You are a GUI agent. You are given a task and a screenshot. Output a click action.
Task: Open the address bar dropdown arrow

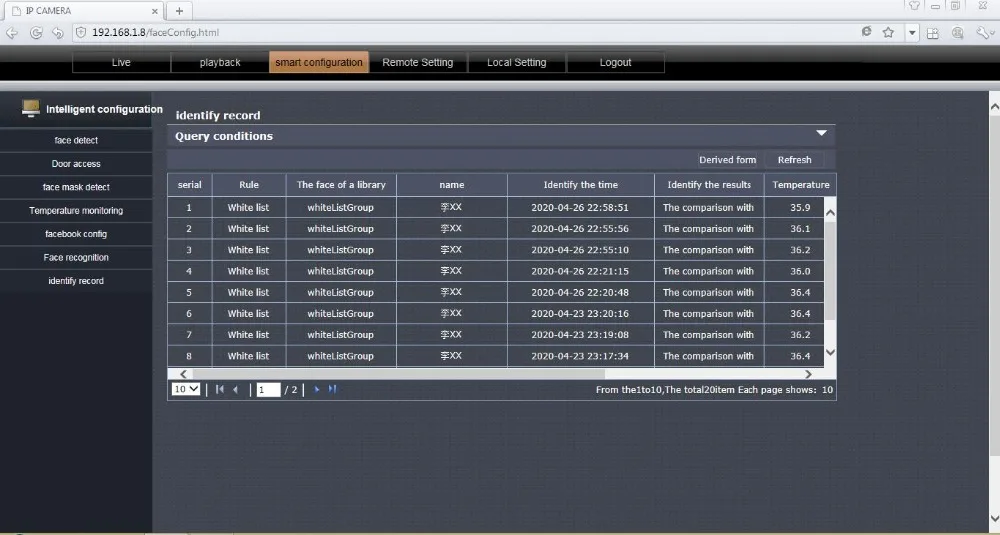coord(913,33)
